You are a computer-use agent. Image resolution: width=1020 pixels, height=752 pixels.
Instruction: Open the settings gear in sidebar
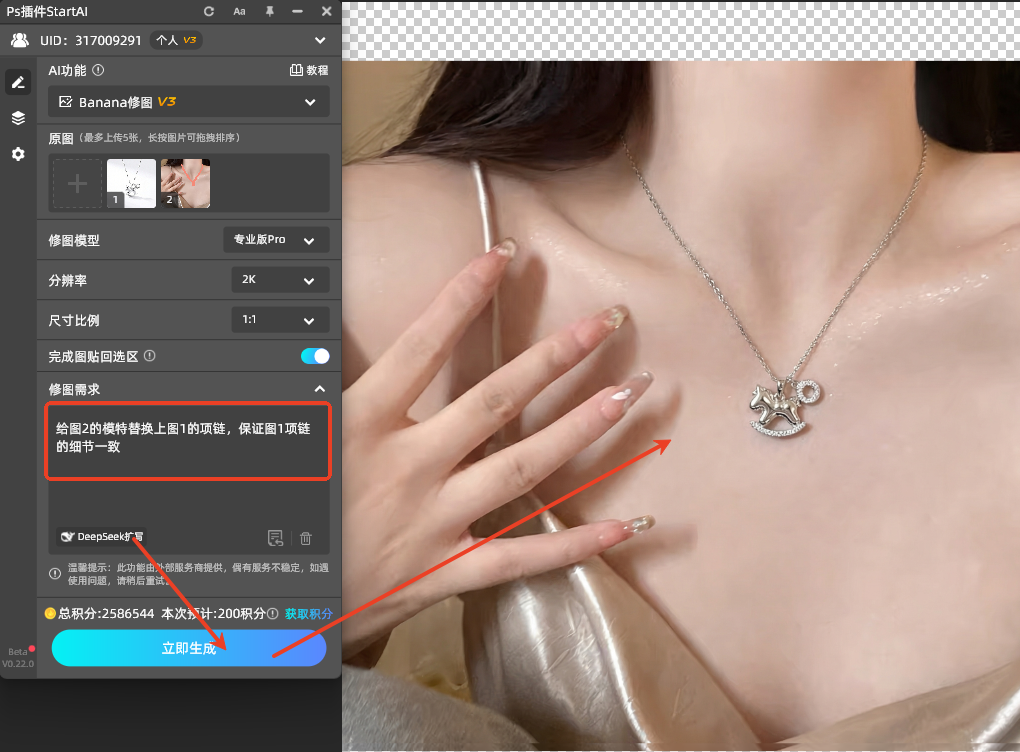point(18,154)
